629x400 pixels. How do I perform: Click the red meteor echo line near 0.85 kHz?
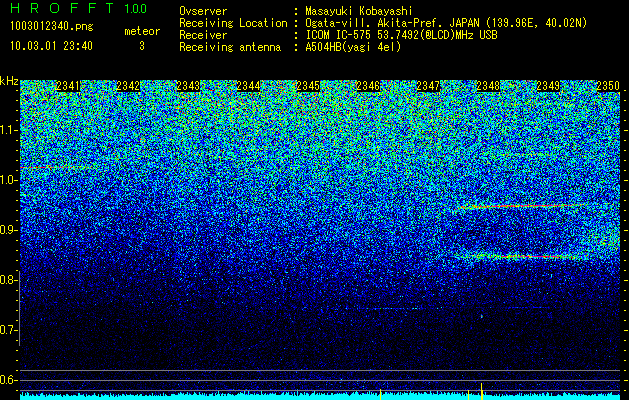[521, 256]
